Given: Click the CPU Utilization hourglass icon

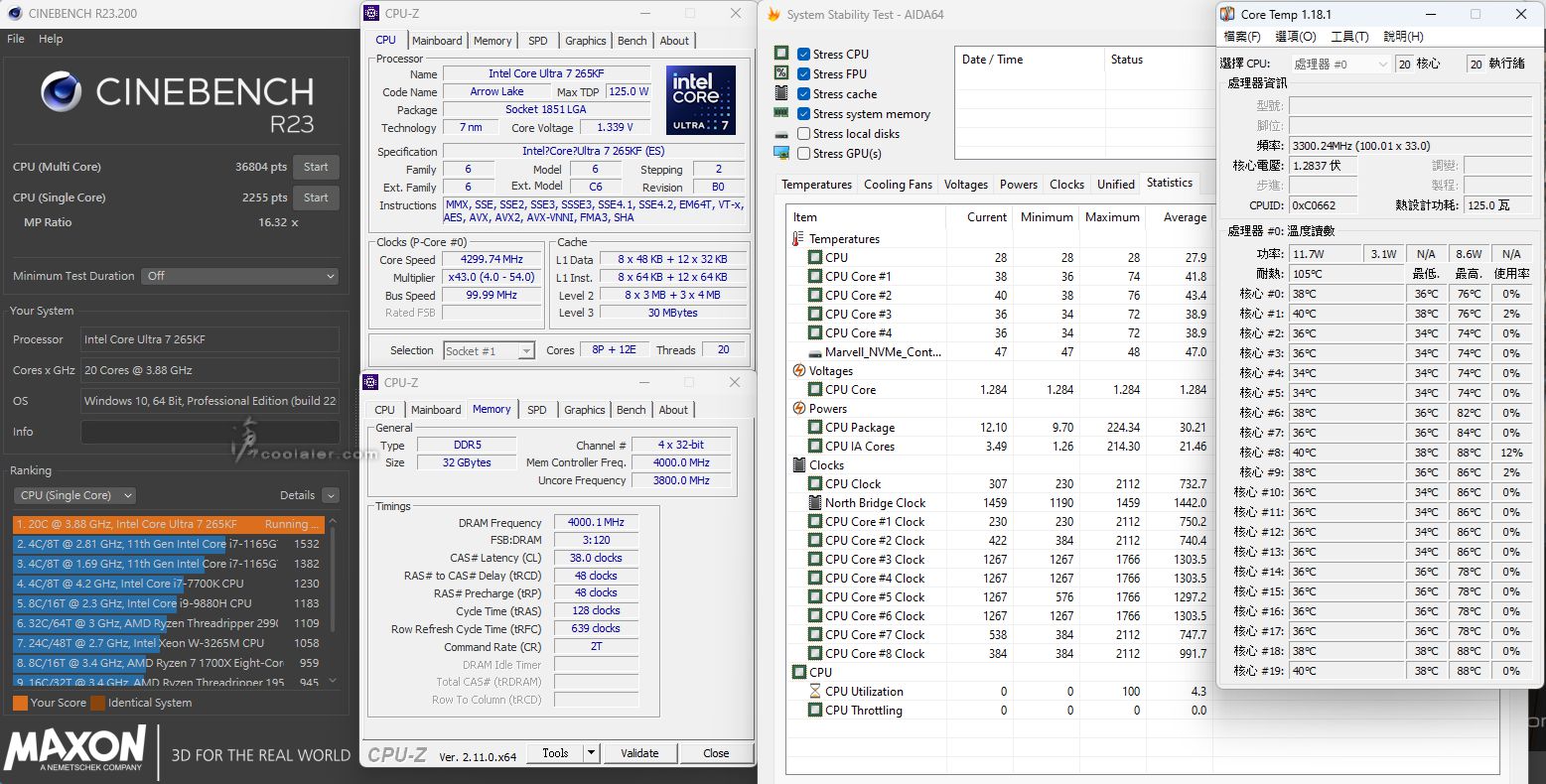Looking at the screenshot, I should pos(815,692).
